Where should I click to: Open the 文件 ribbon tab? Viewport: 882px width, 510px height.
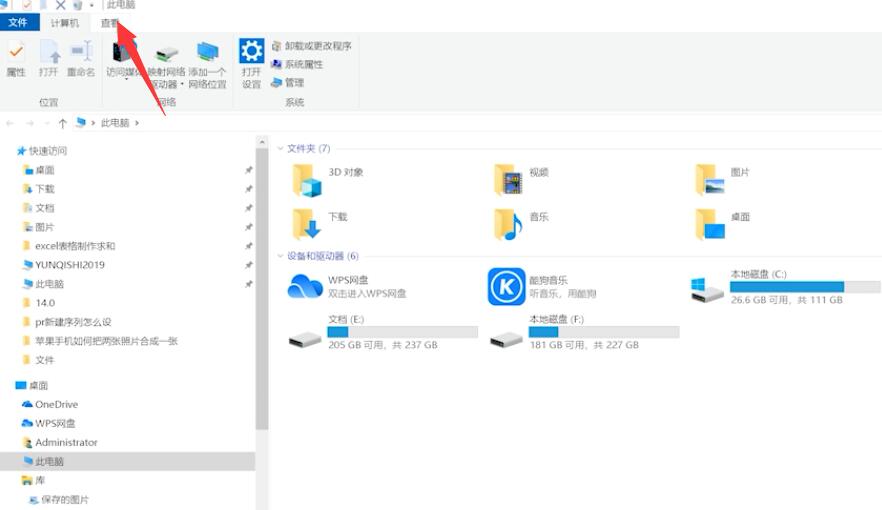tap(19, 22)
